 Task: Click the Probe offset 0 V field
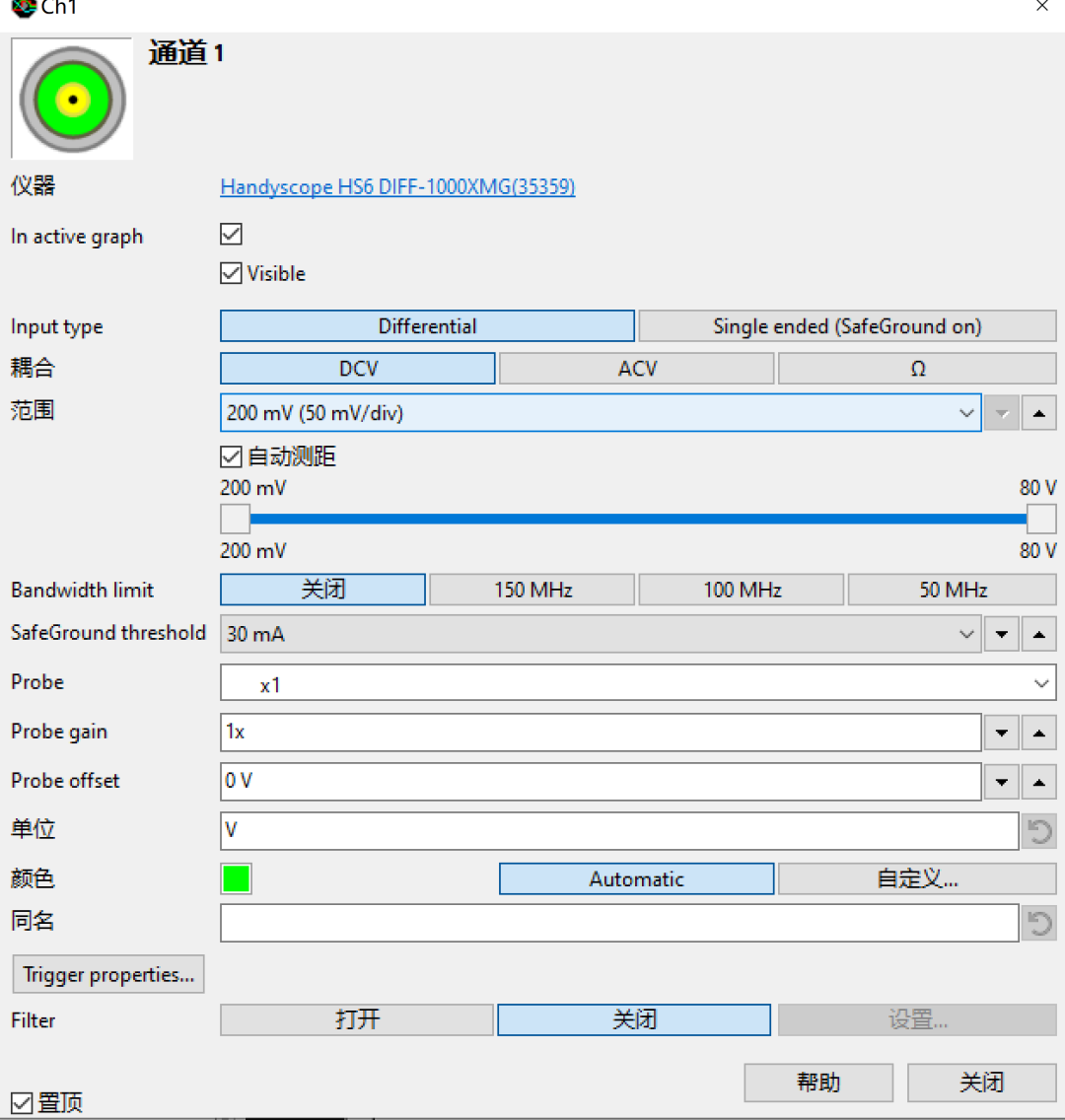pos(601,782)
